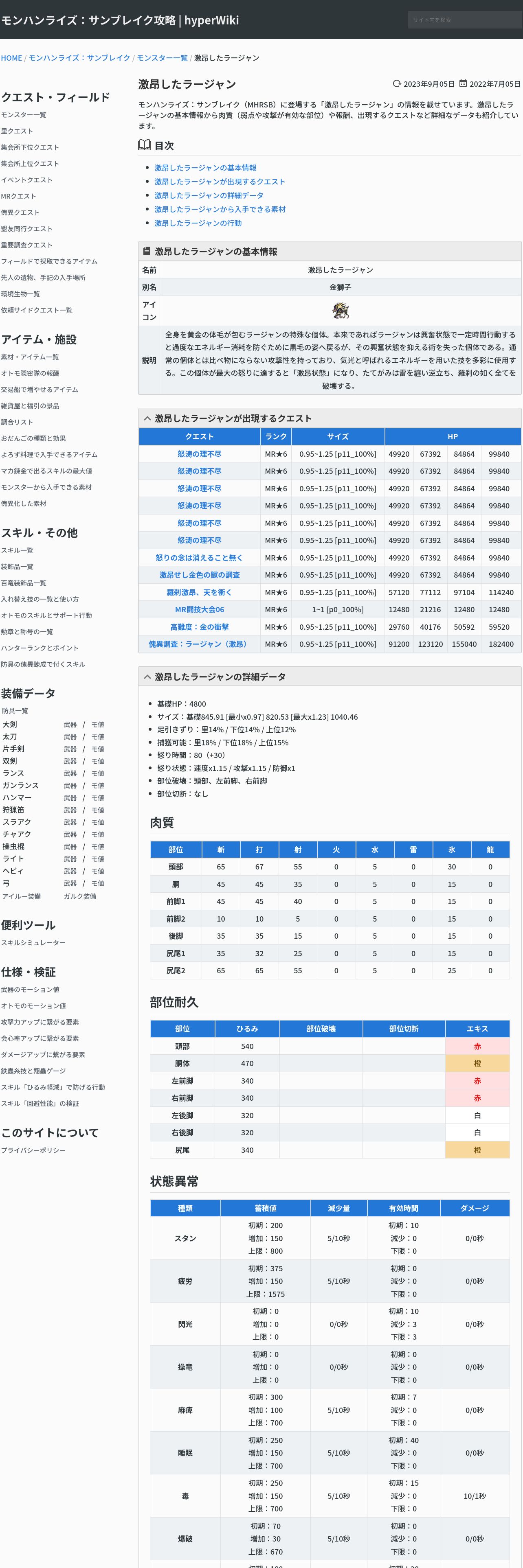
Task: Click the 金獅子 alias cell
Action: click(341, 287)
